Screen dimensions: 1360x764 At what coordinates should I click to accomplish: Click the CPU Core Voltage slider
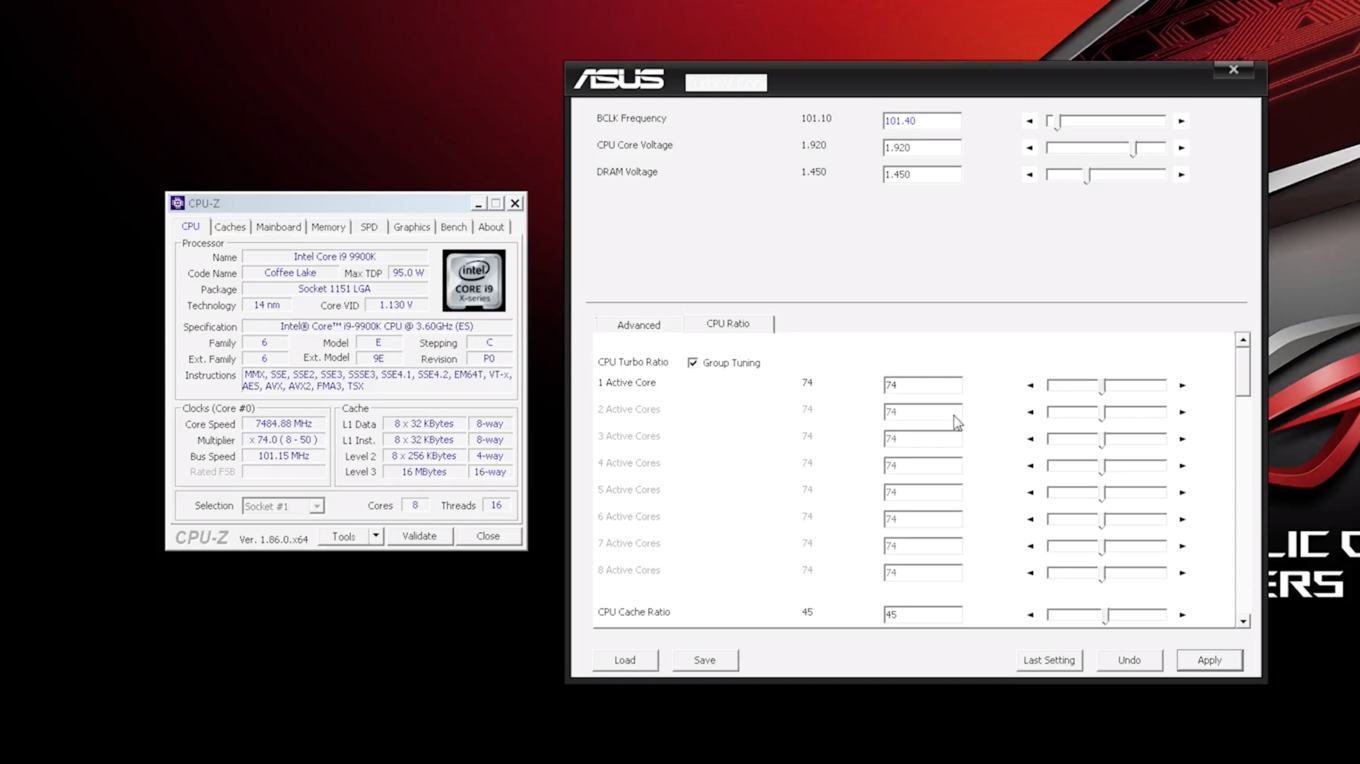pos(1106,148)
